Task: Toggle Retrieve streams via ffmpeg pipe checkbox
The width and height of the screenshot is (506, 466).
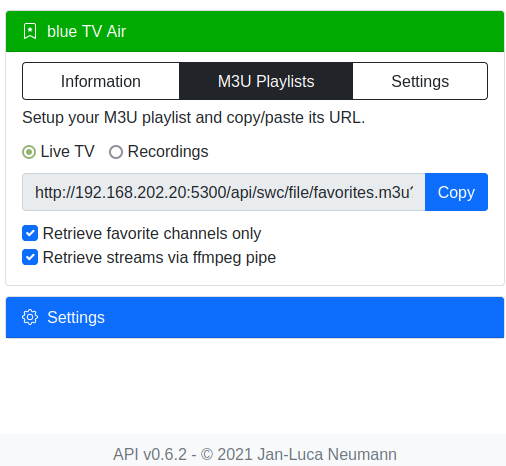Action: point(30,257)
